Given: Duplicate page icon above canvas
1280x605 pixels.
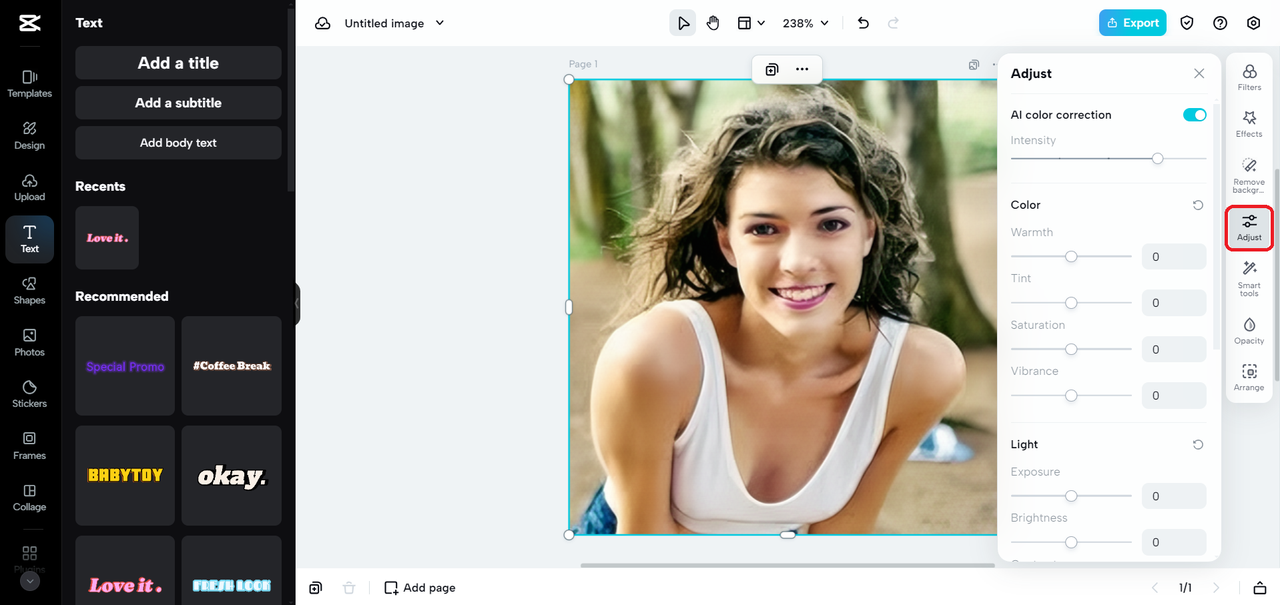Looking at the screenshot, I should 973,65.
